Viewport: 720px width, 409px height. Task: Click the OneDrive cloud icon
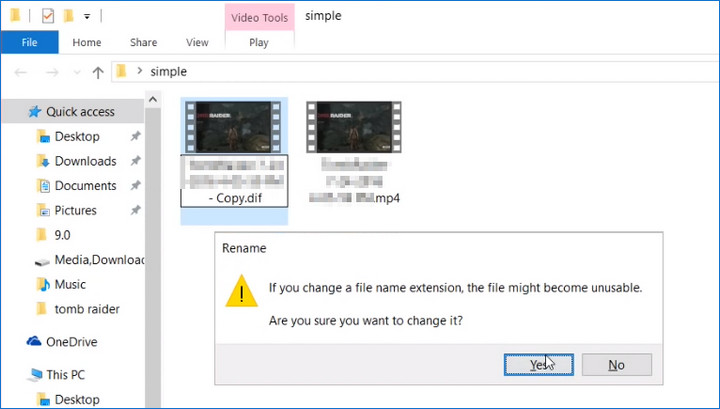pos(34,342)
